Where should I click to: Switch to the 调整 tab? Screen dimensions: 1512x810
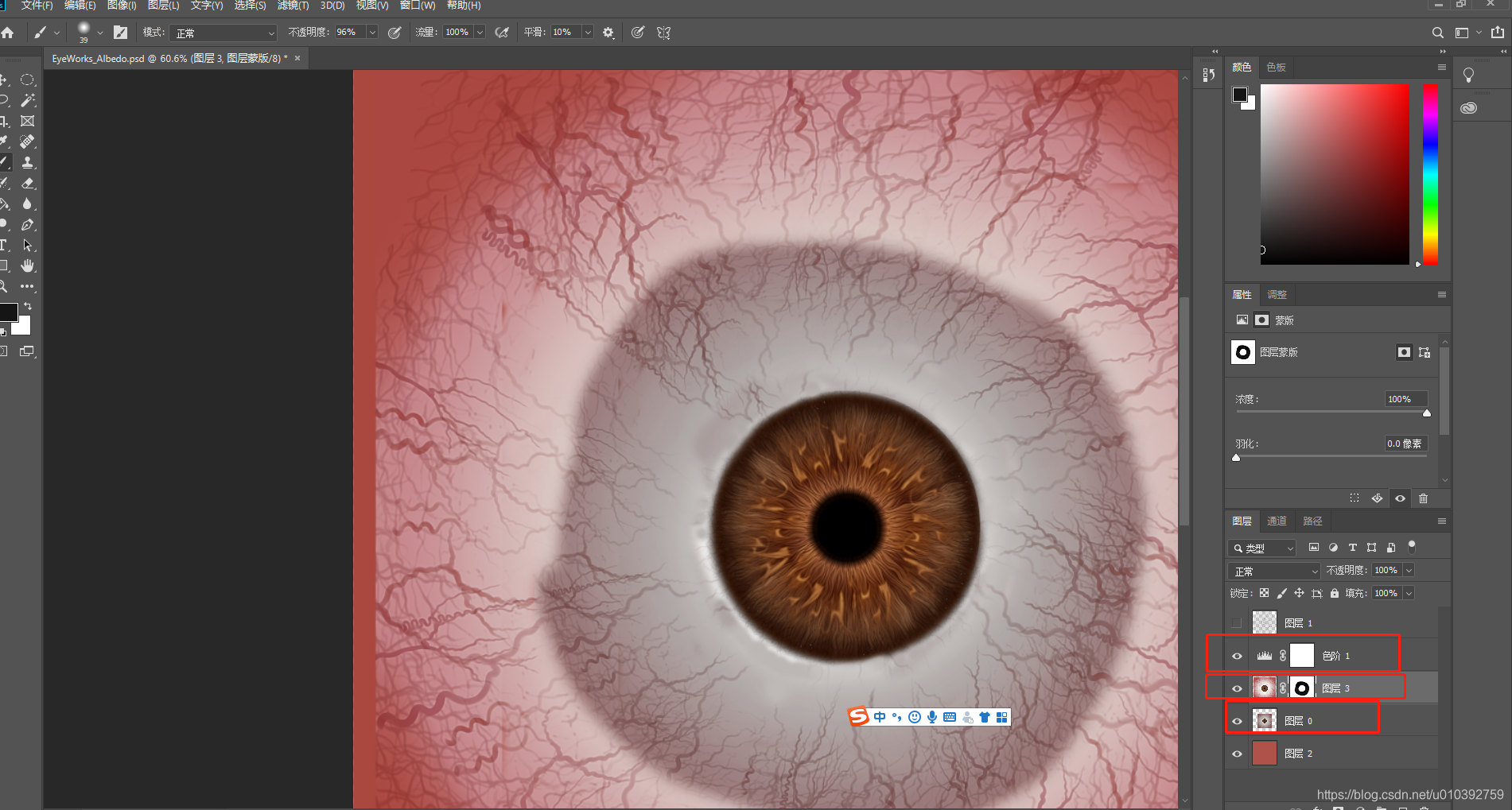coord(1277,295)
